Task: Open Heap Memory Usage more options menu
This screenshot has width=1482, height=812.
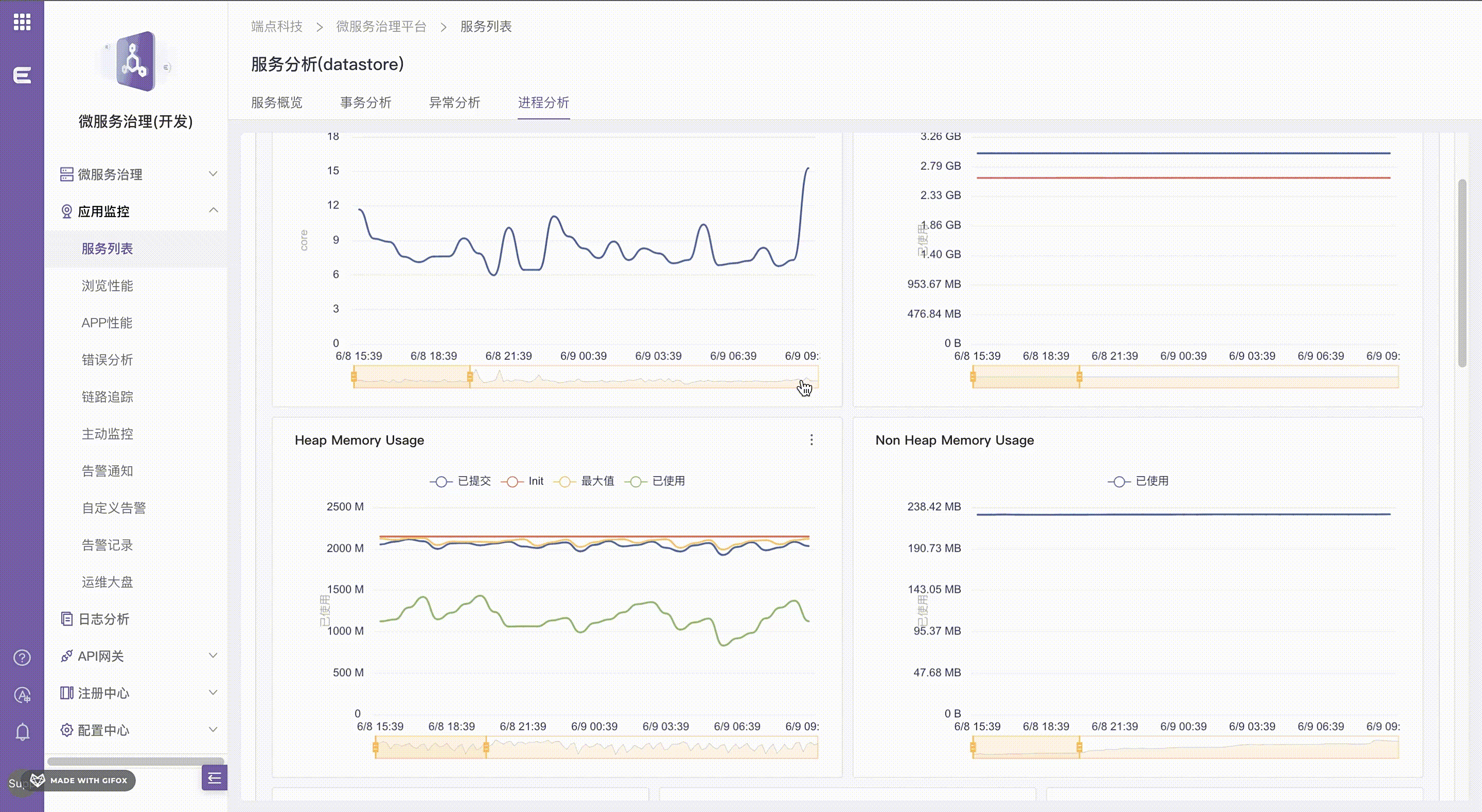Action: tap(811, 440)
